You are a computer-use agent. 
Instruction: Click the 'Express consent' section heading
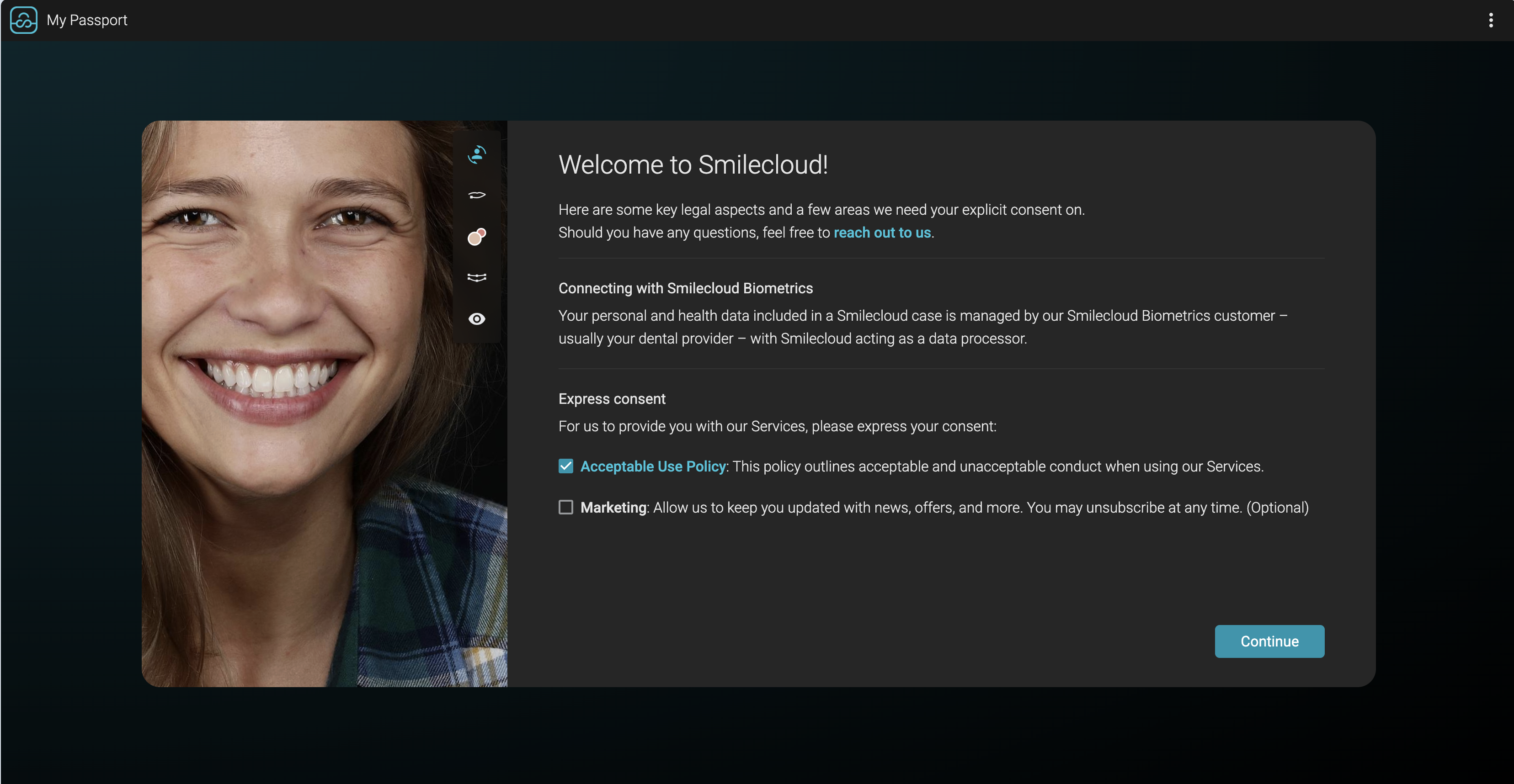point(612,399)
